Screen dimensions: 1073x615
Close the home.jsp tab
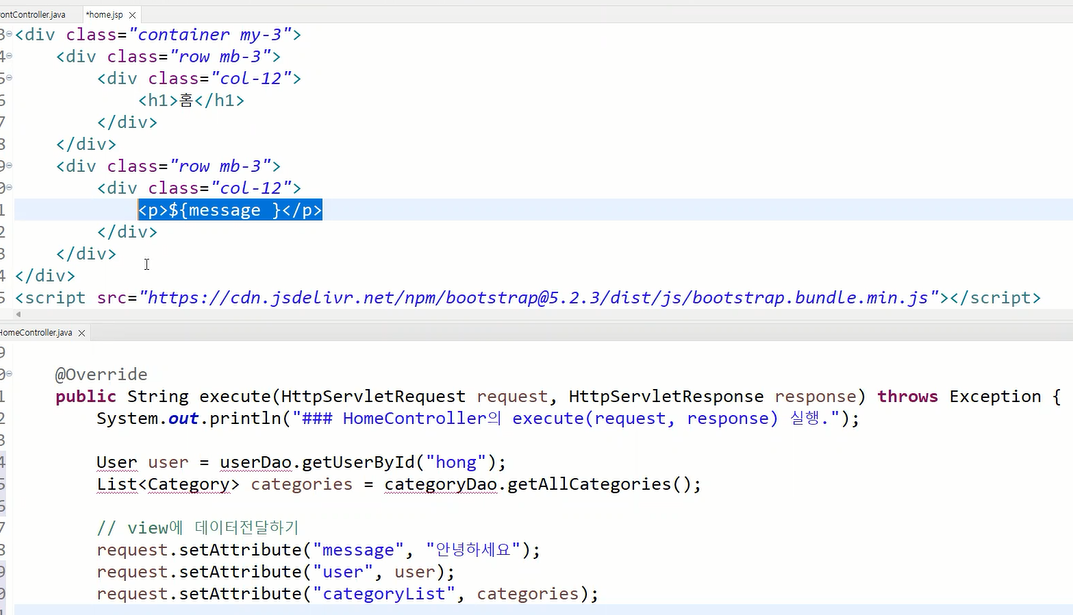(x=132, y=15)
